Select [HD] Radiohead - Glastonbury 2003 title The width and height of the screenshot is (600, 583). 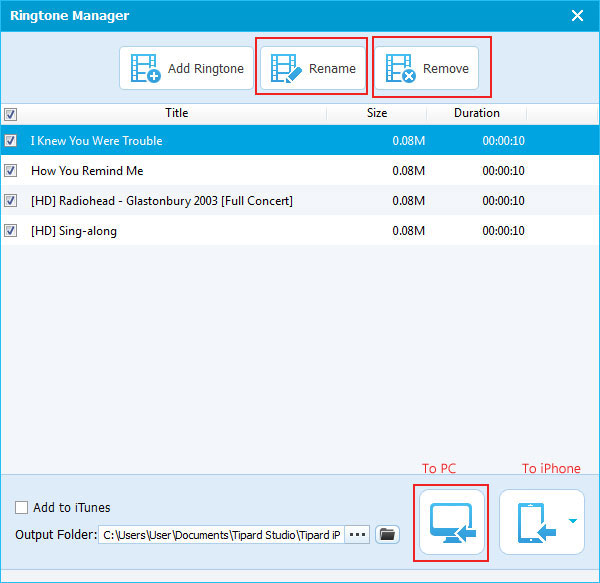pyautogui.click(x=162, y=201)
